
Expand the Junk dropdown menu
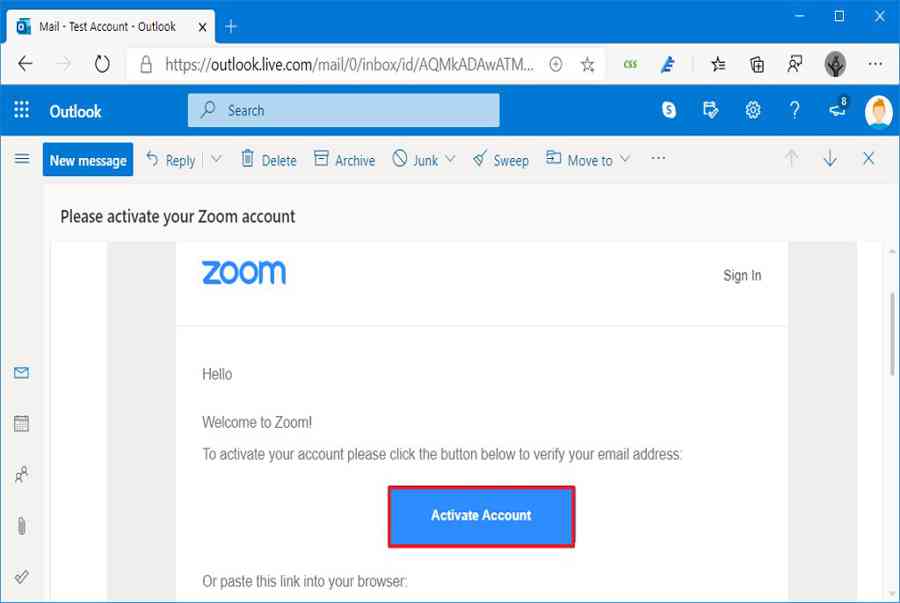(x=450, y=159)
